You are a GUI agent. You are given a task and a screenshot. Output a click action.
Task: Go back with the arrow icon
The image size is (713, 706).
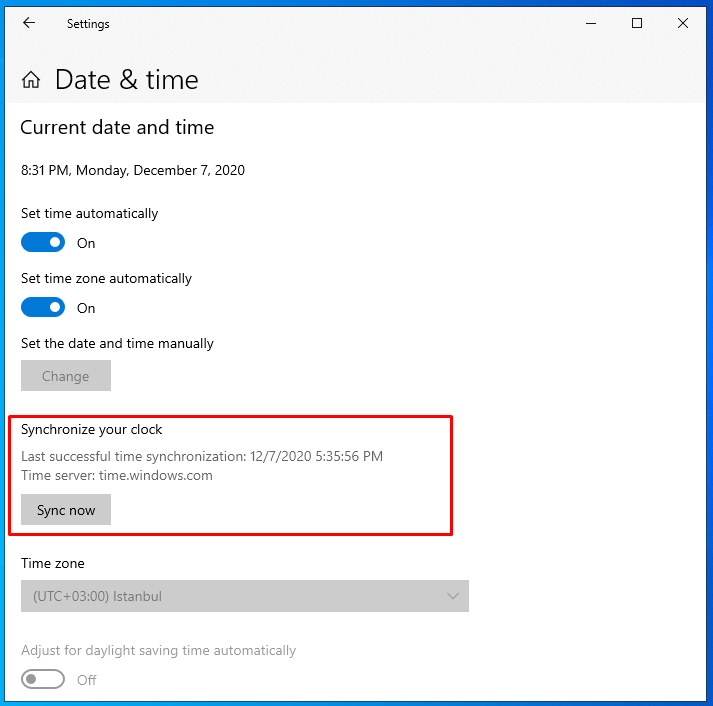pos(29,23)
